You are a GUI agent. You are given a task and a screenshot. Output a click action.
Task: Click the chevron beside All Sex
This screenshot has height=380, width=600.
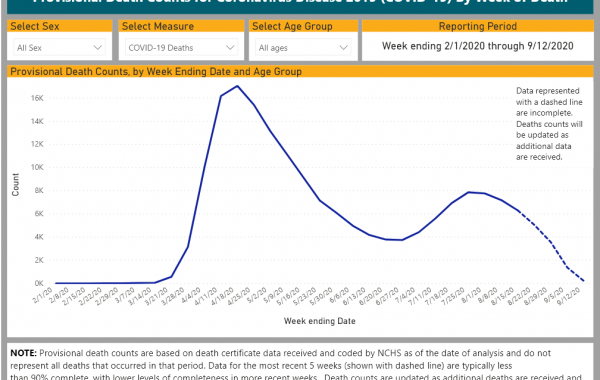click(x=98, y=48)
